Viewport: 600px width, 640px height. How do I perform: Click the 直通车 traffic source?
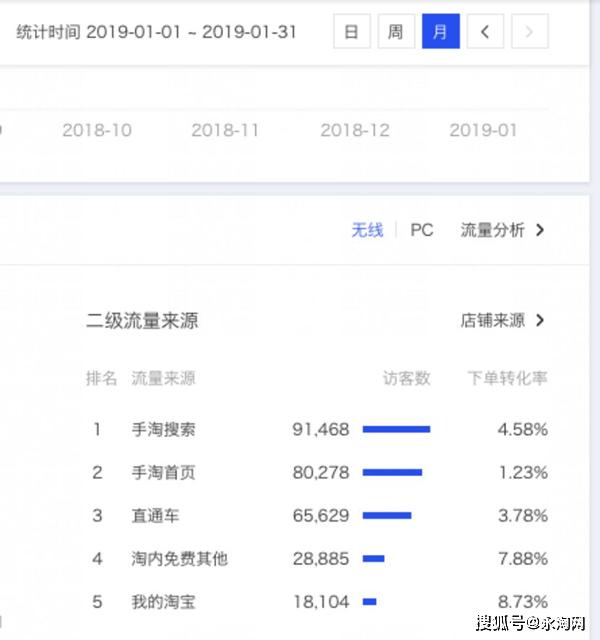[156, 516]
